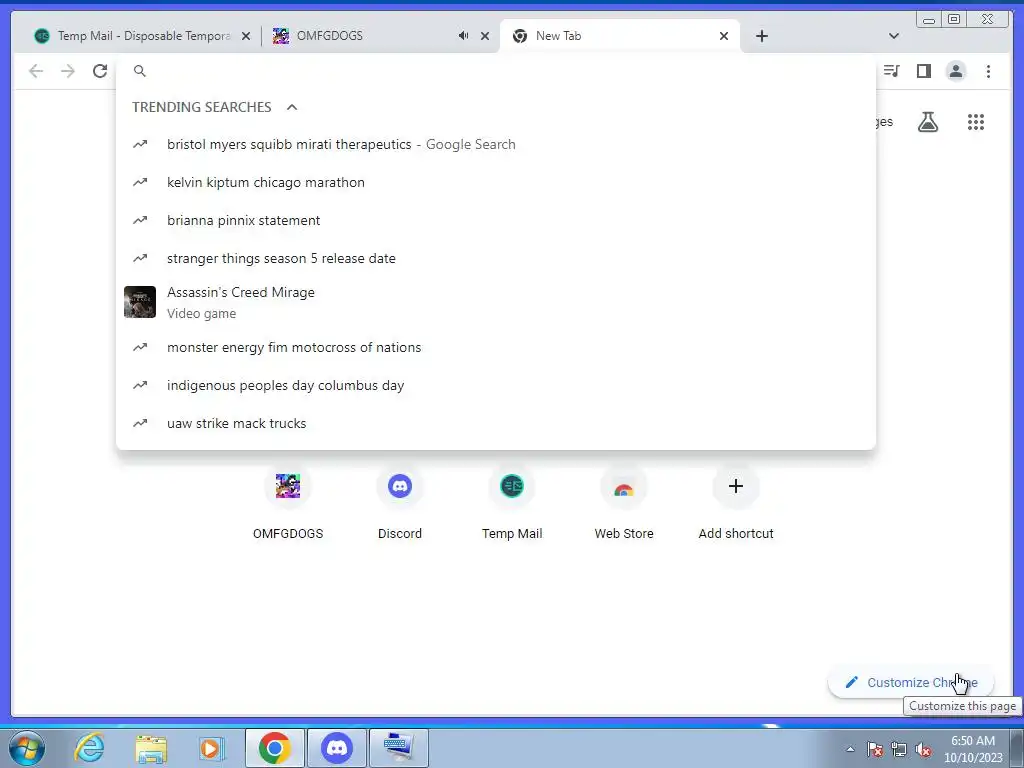Image resolution: width=1024 pixels, height=768 pixels.
Task: Click the Assassin's Creed Mirage thumbnail
Action: click(140, 302)
